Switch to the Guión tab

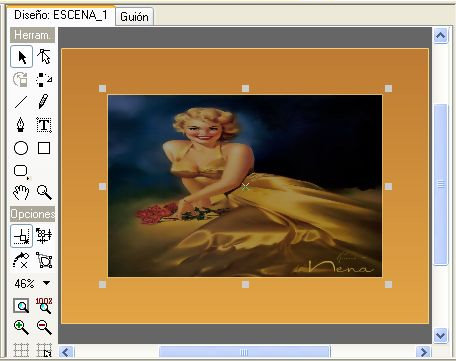click(134, 17)
